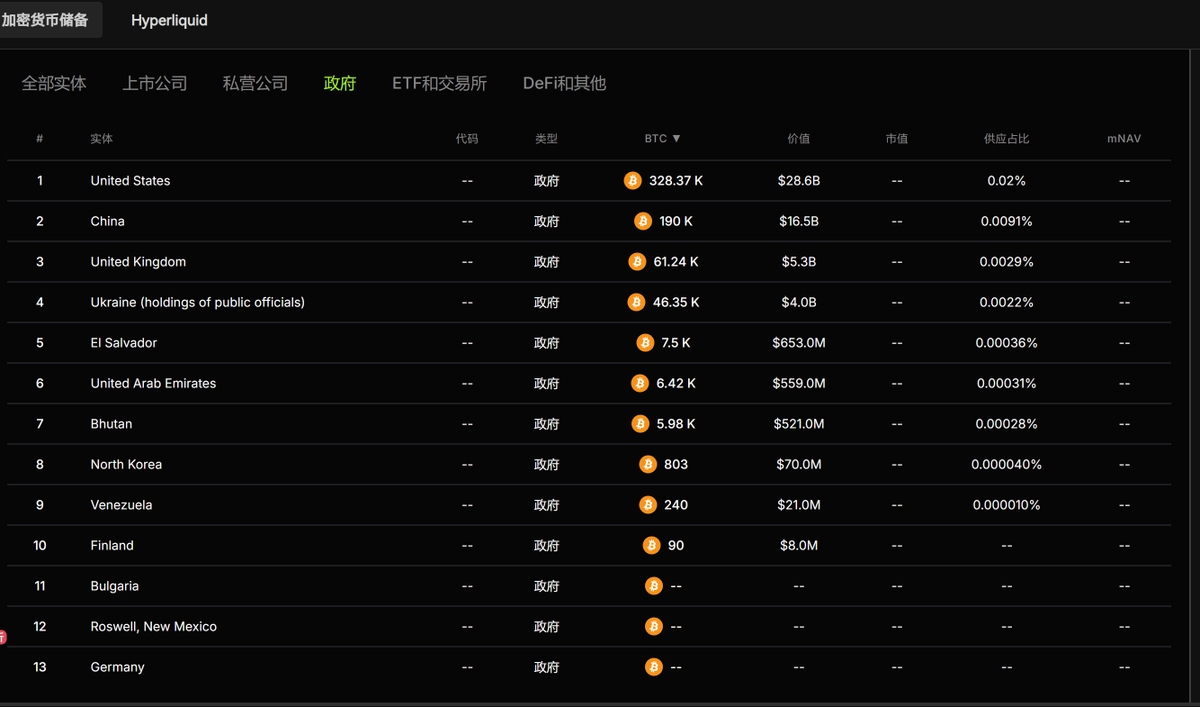This screenshot has width=1200, height=707.
Task: Click the 价值 column header
Action: coord(798,139)
